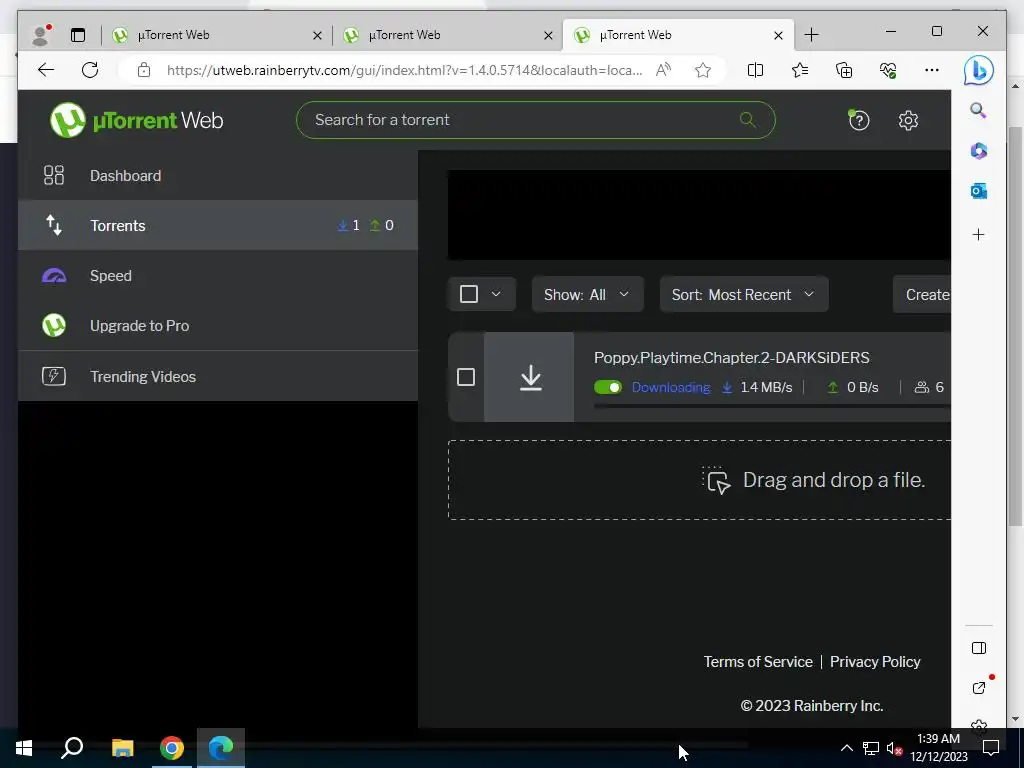The height and width of the screenshot is (768, 1024).
Task: Click the download arrow thumbnail of Poppy.Playtime
Action: (530, 377)
